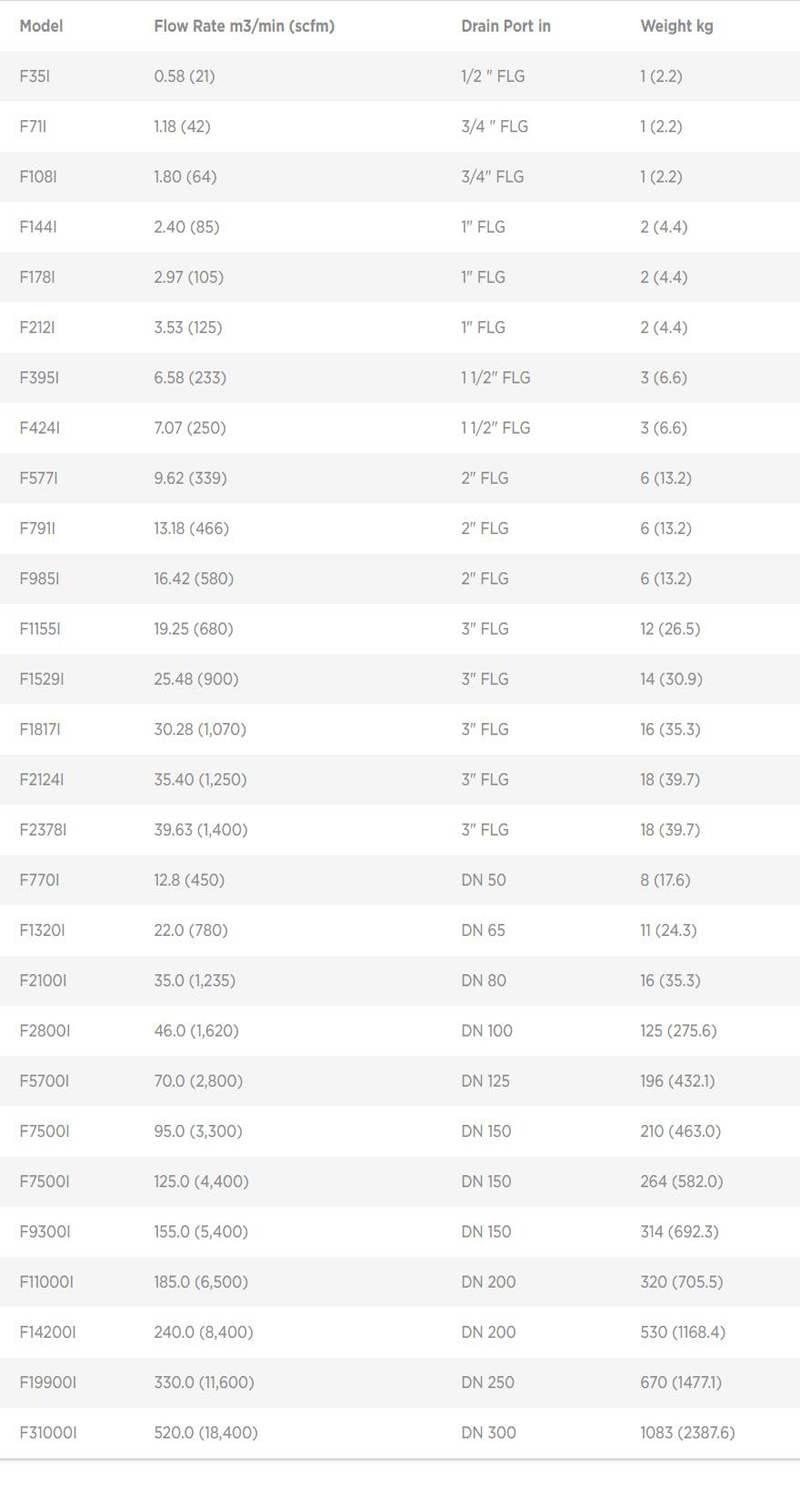Select model F35I in the table
Image resolution: width=800 pixels, height=1500 pixels.
point(35,77)
